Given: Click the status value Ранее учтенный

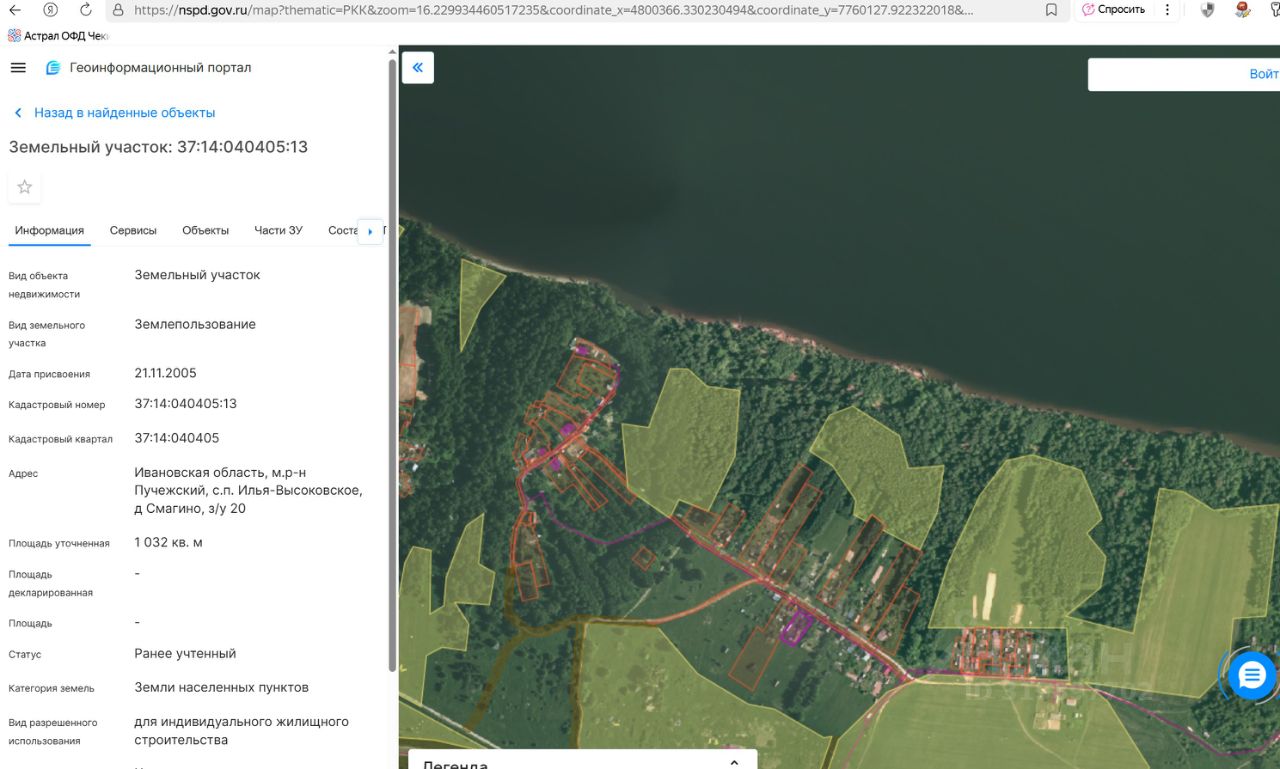Looking at the screenshot, I should pos(185,654).
